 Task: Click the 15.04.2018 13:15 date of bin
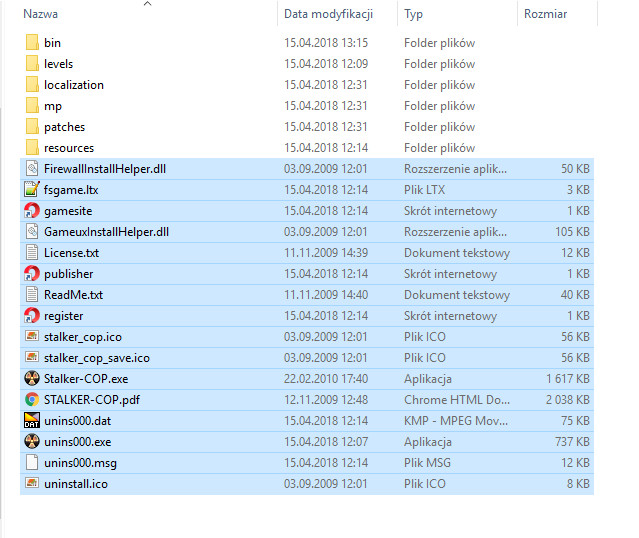click(326, 43)
